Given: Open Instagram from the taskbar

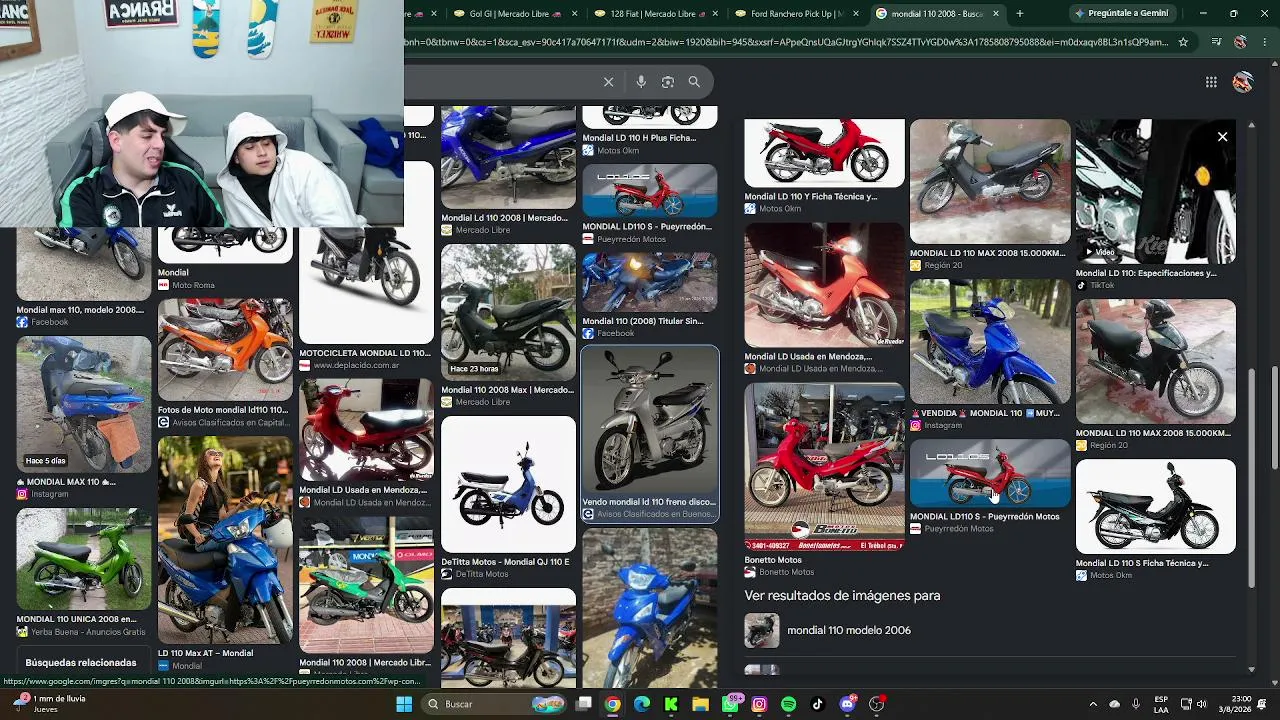Looking at the screenshot, I should tap(759, 704).
